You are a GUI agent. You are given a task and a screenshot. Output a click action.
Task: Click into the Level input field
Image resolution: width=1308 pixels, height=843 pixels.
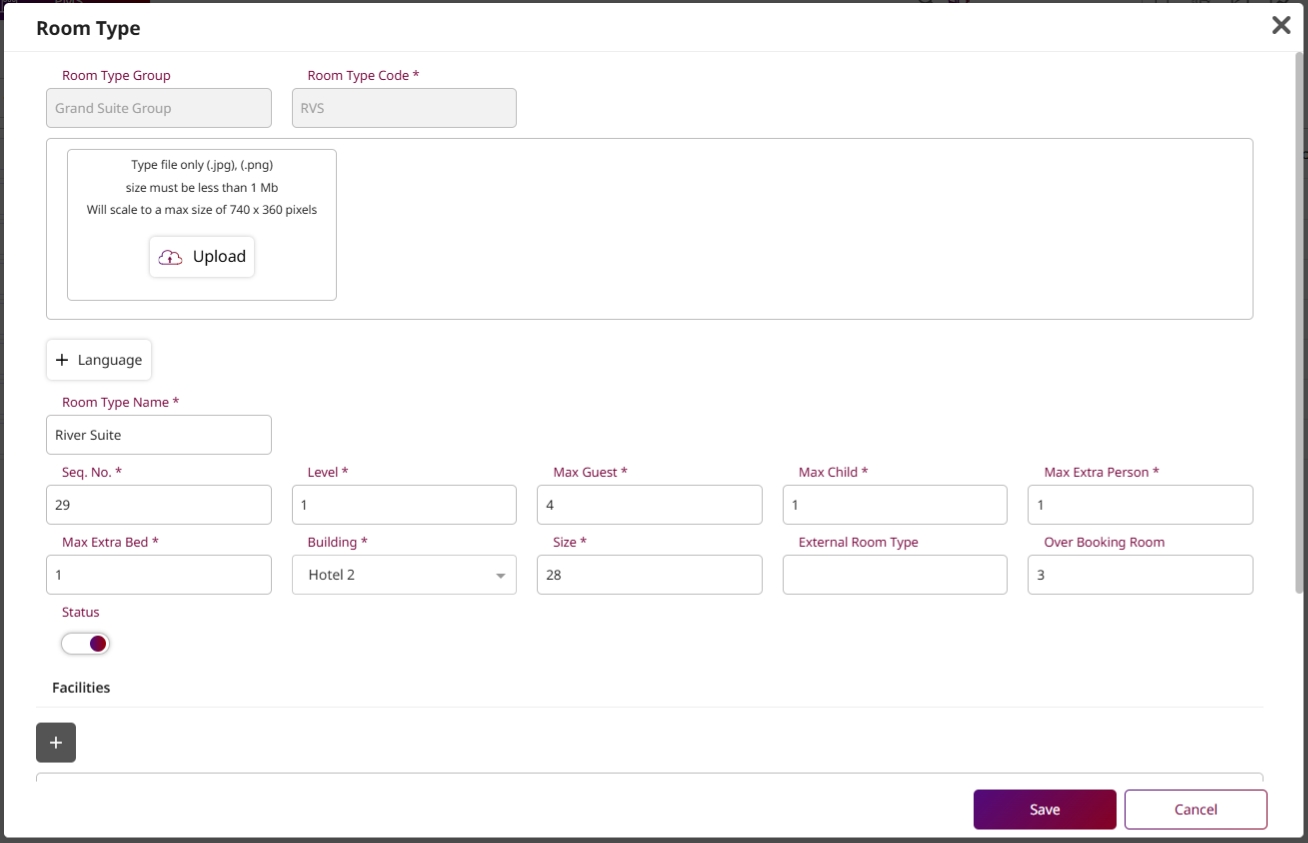(x=404, y=505)
